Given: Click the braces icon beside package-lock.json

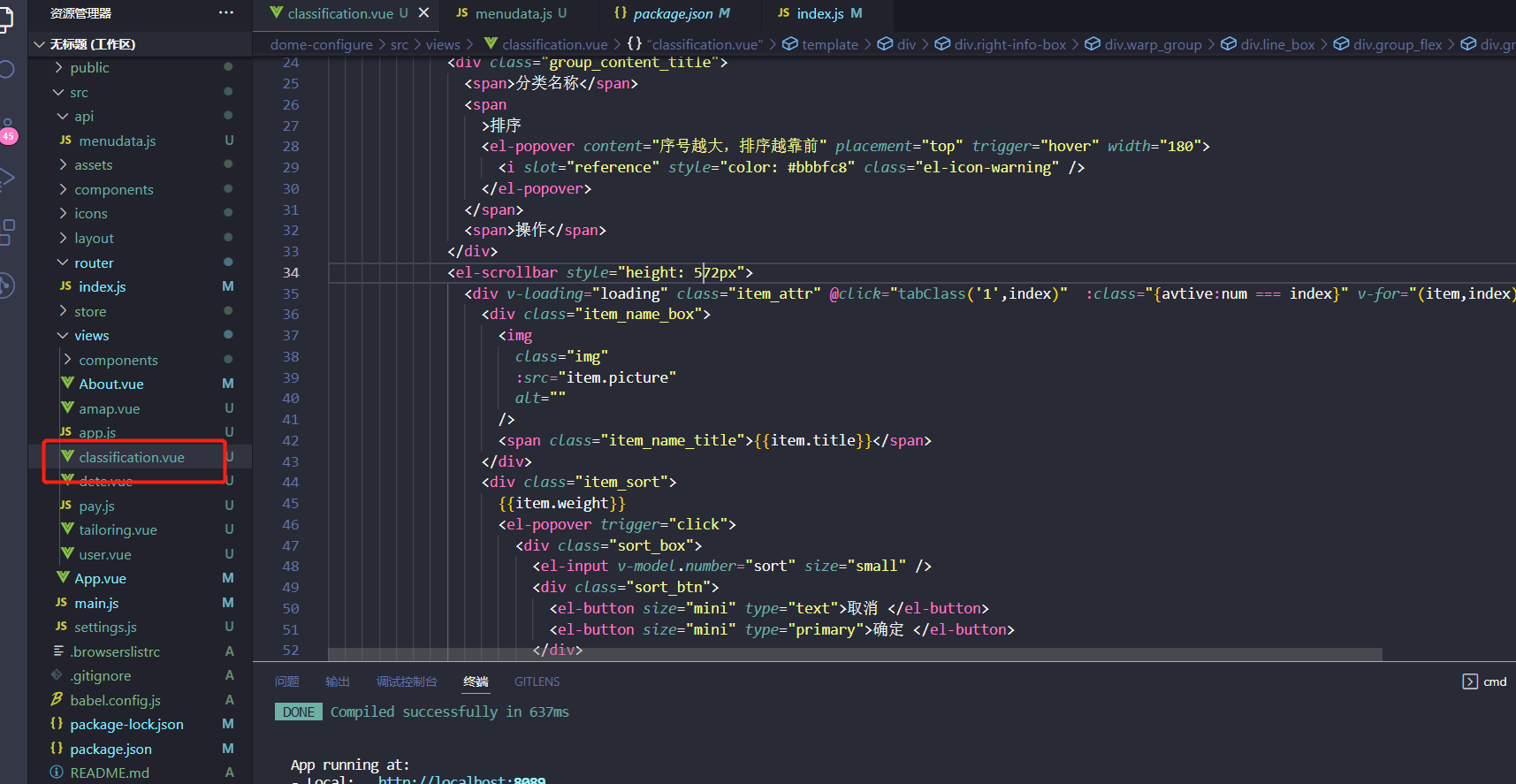Looking at the screenshot, I should point(57,723).
